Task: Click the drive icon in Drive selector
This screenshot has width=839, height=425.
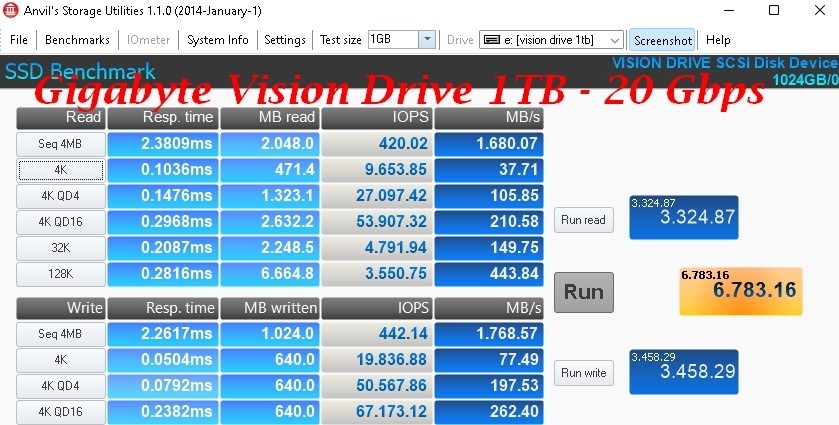Action: (492, 40)
